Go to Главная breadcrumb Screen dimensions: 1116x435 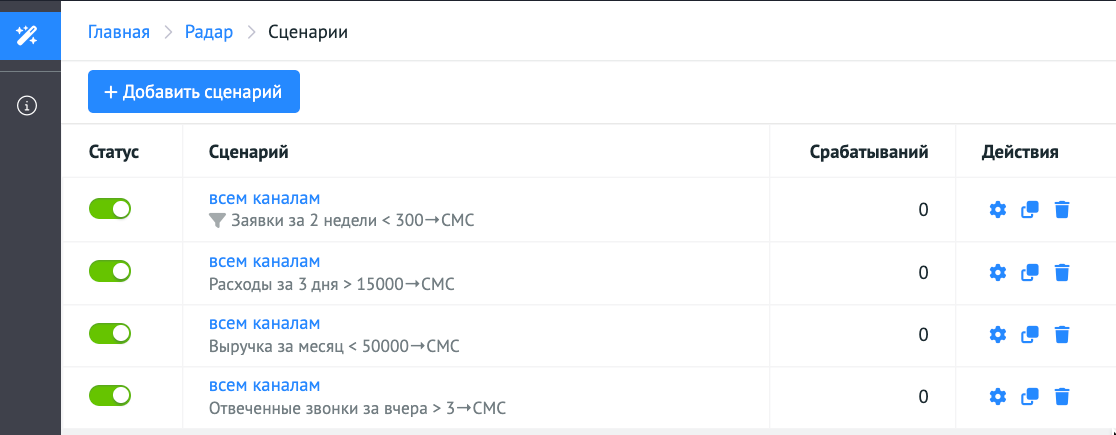pos(119,32)
